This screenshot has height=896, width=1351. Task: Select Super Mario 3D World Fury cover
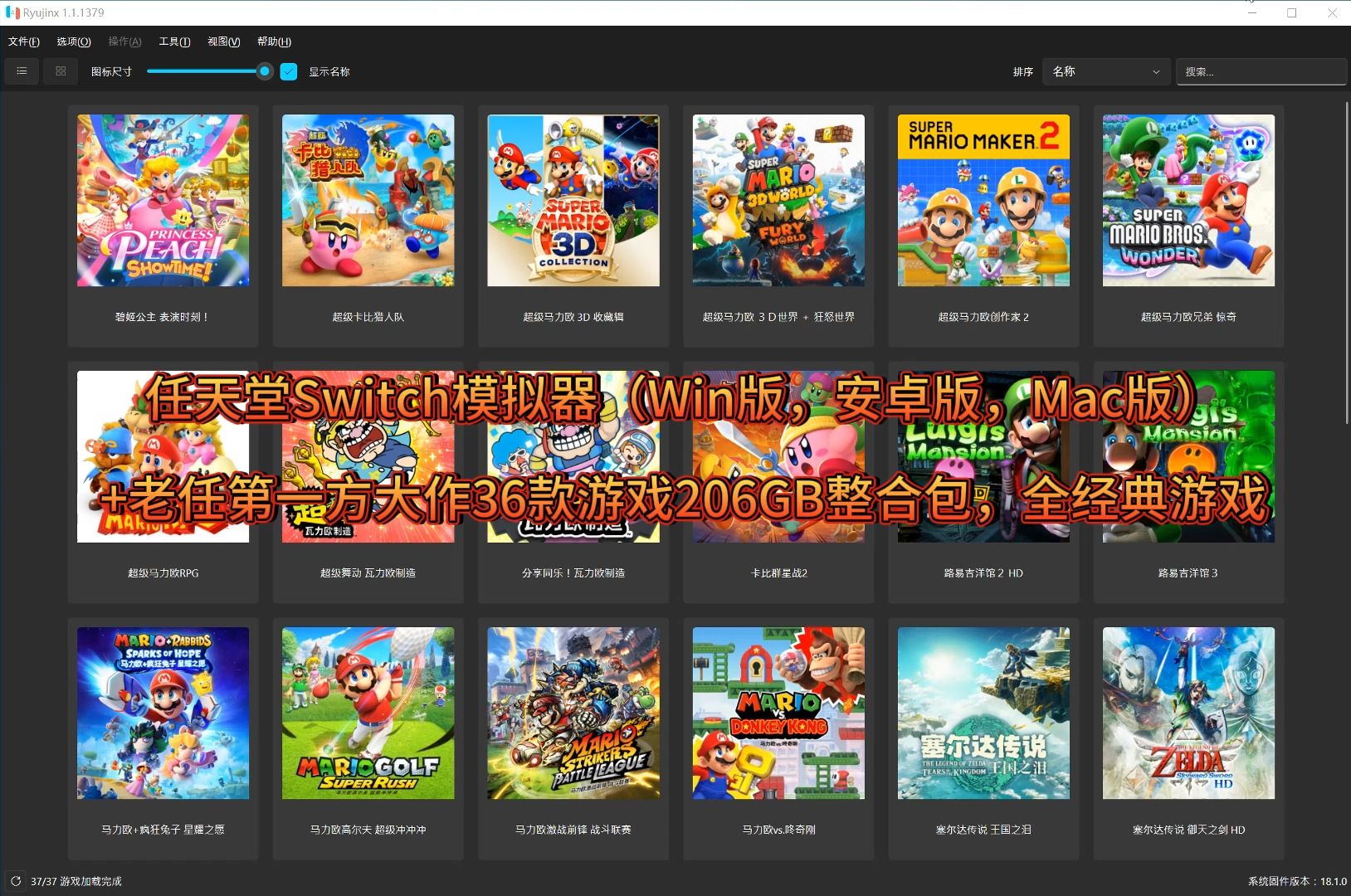[778, 200]
